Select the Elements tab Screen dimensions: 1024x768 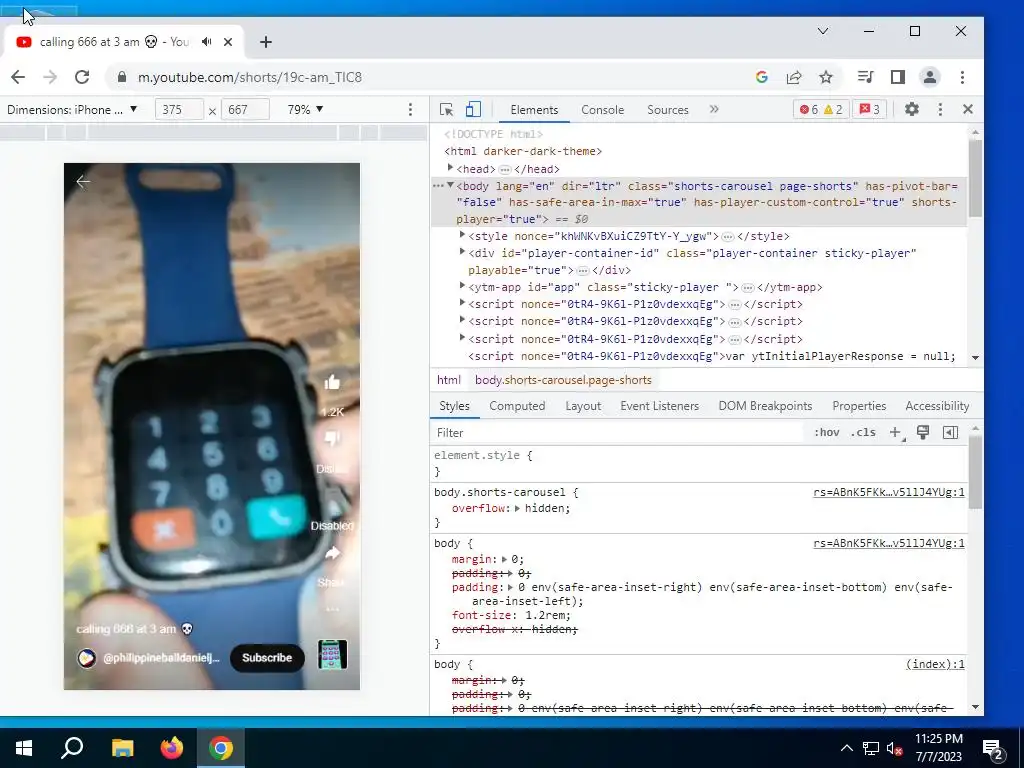pos(534,110)
